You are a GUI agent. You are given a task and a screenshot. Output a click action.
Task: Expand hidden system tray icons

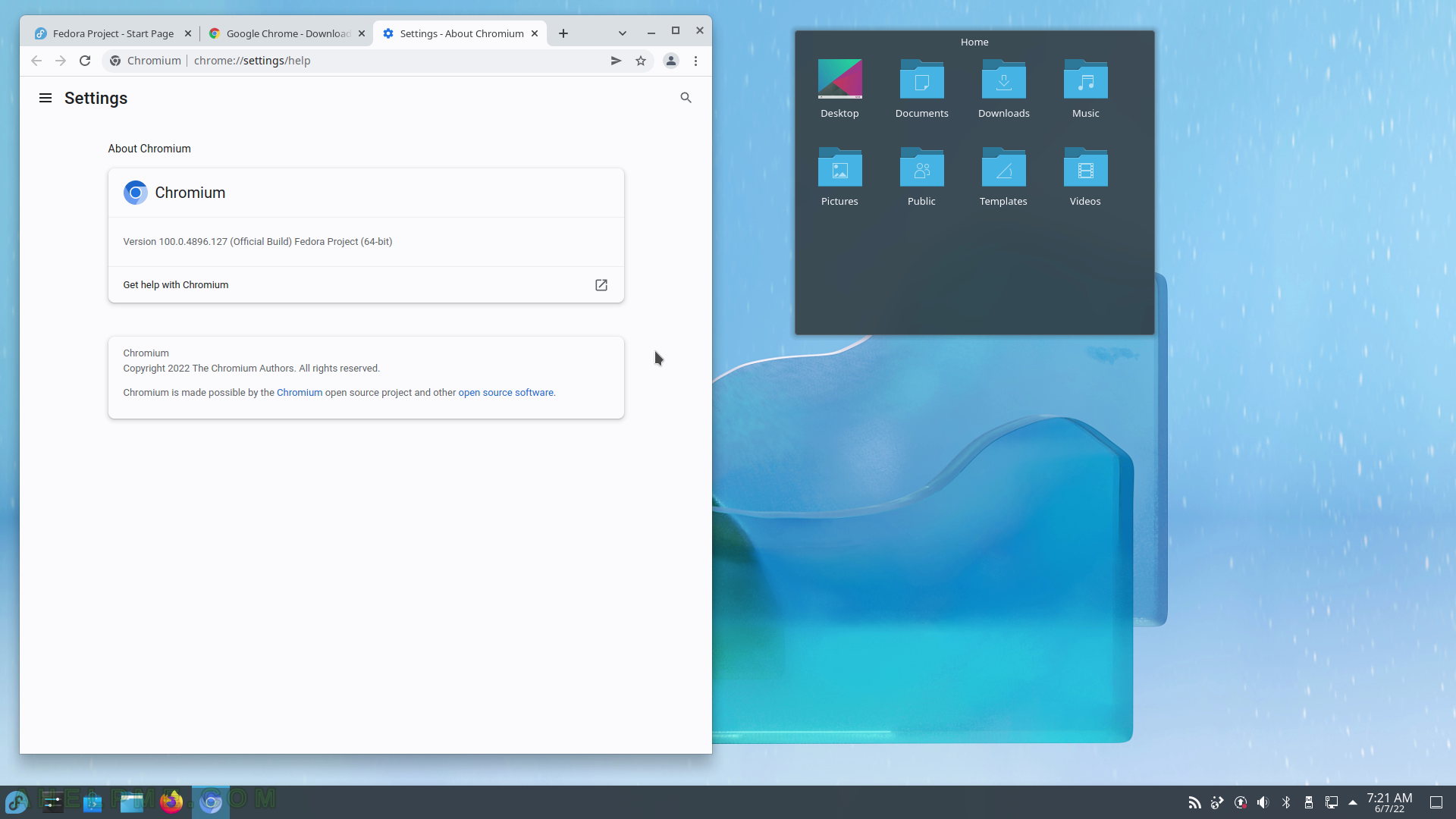pos(1353,802)
